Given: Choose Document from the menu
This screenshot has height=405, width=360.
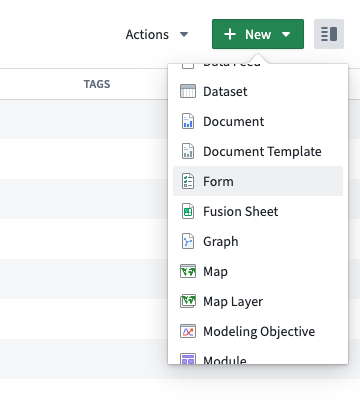Looking at the screenshot, I should click(x=258, y=121).
